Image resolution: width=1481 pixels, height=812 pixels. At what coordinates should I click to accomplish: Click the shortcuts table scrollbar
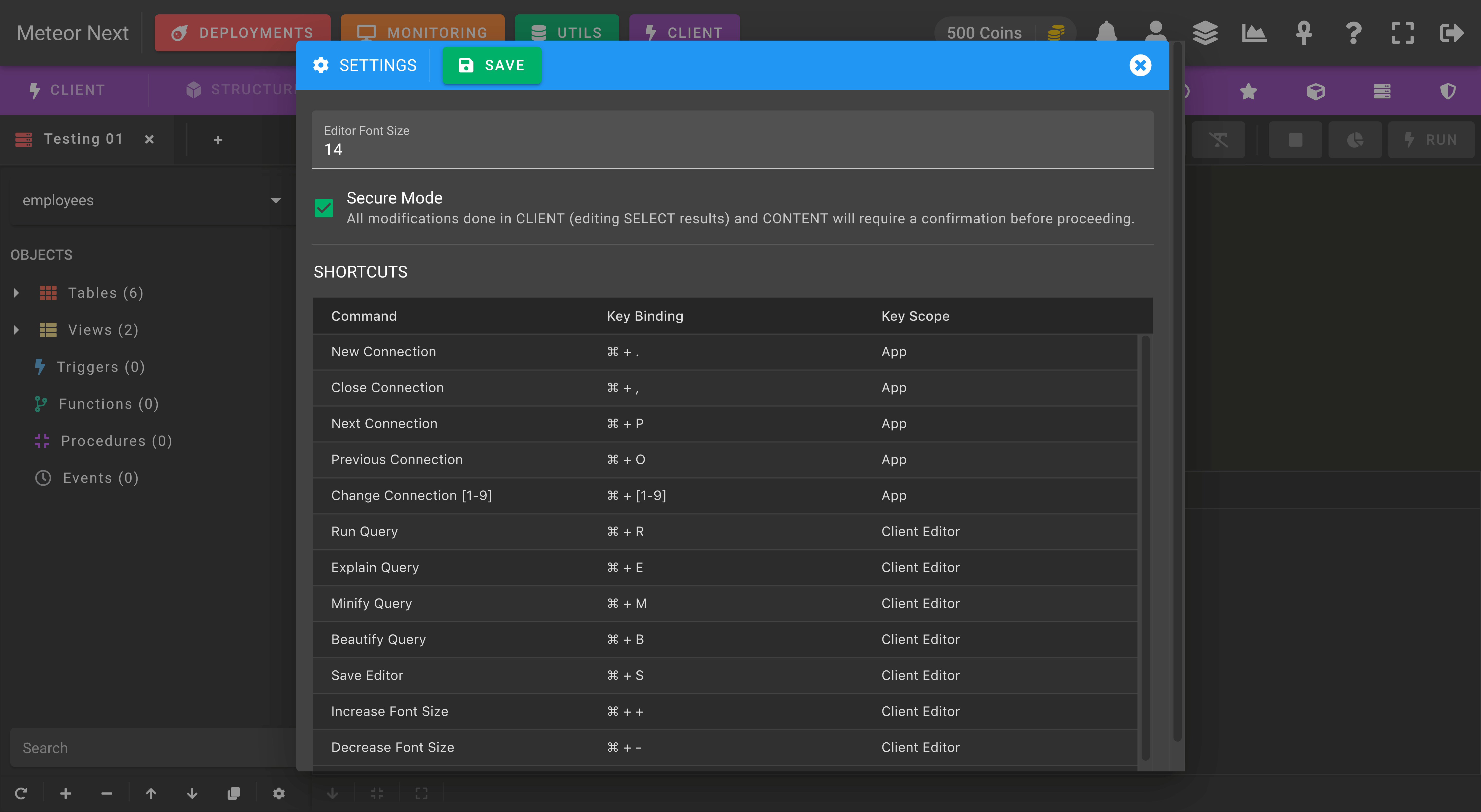coord(1145,547)
